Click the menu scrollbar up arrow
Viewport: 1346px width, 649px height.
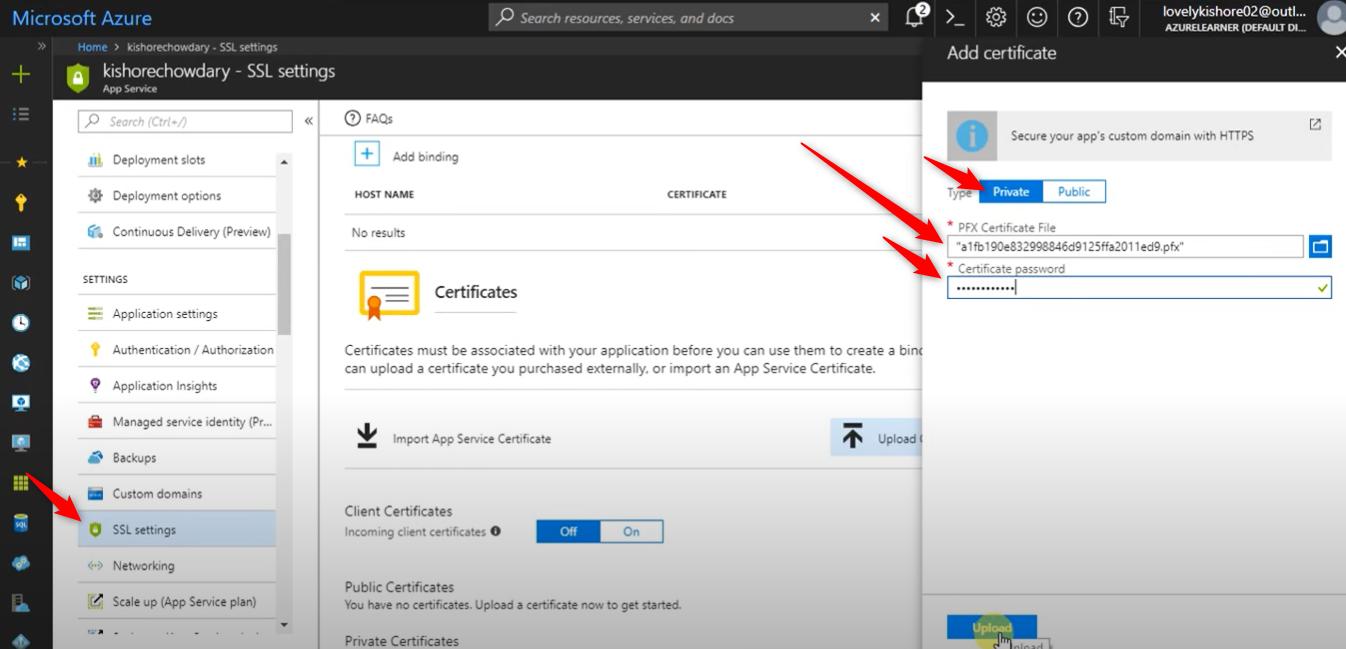[x=284, y=162]
